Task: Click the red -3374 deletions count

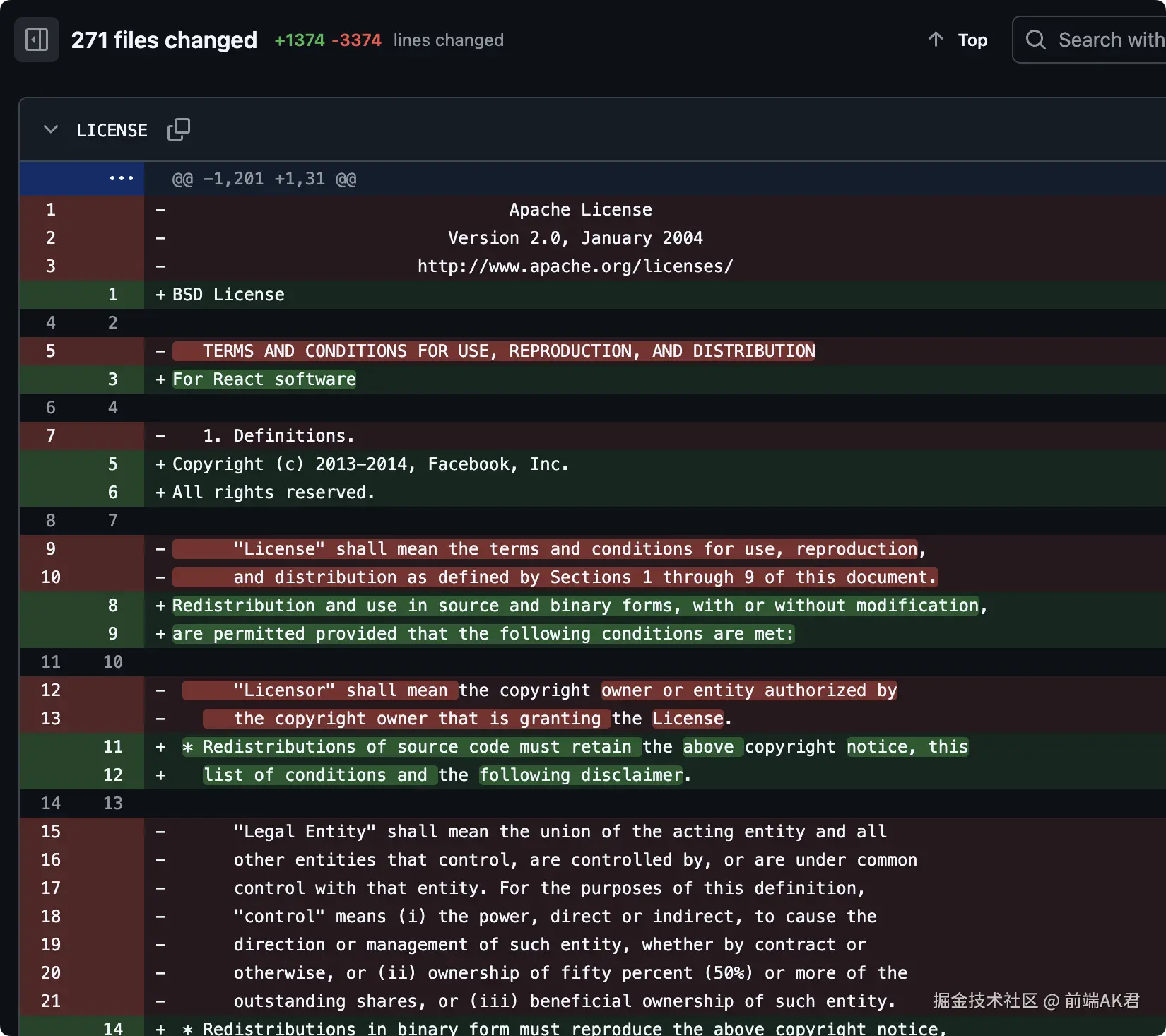Action: tap(356, 40)
